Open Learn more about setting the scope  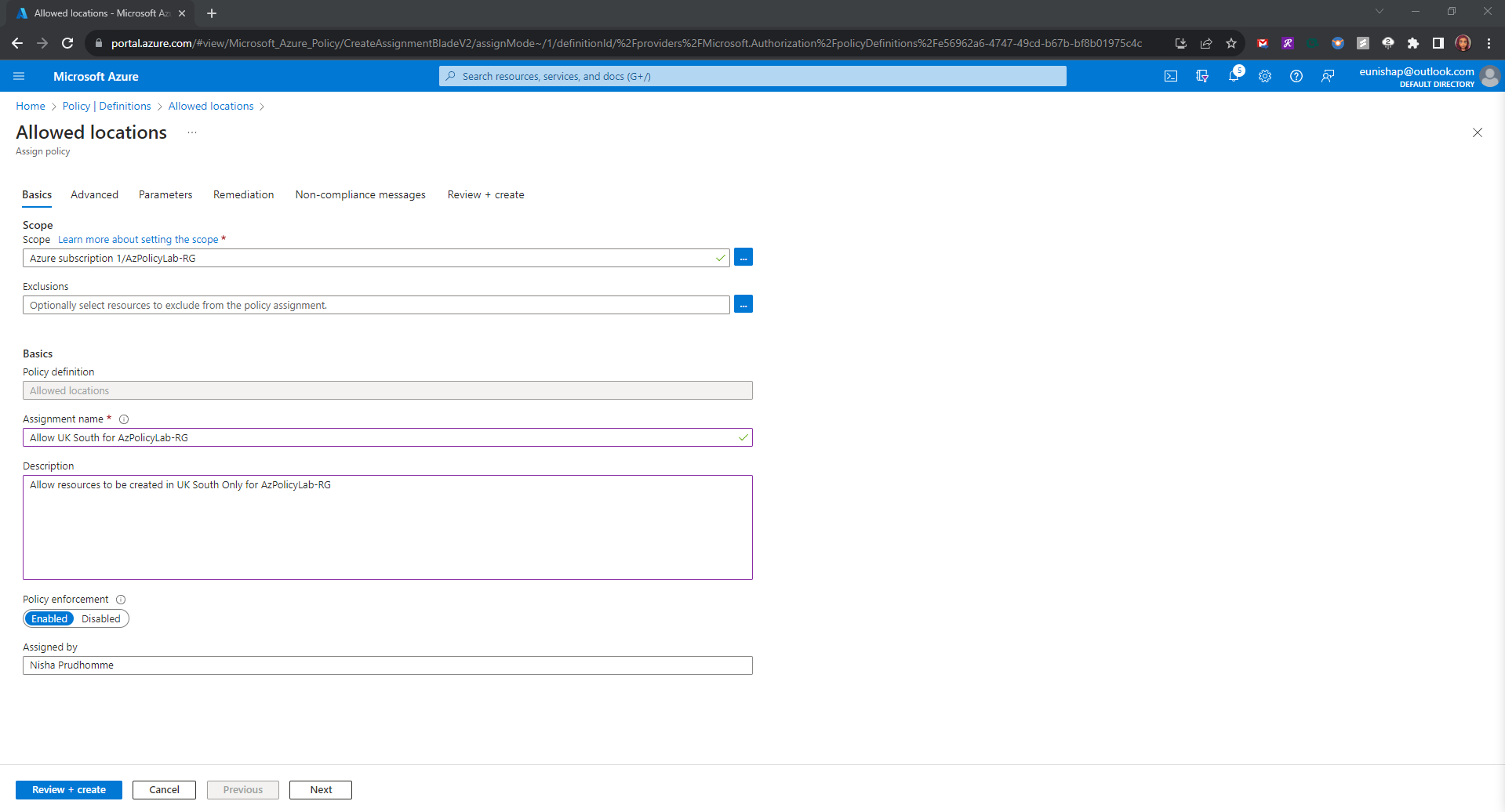[x=138, y=240]
